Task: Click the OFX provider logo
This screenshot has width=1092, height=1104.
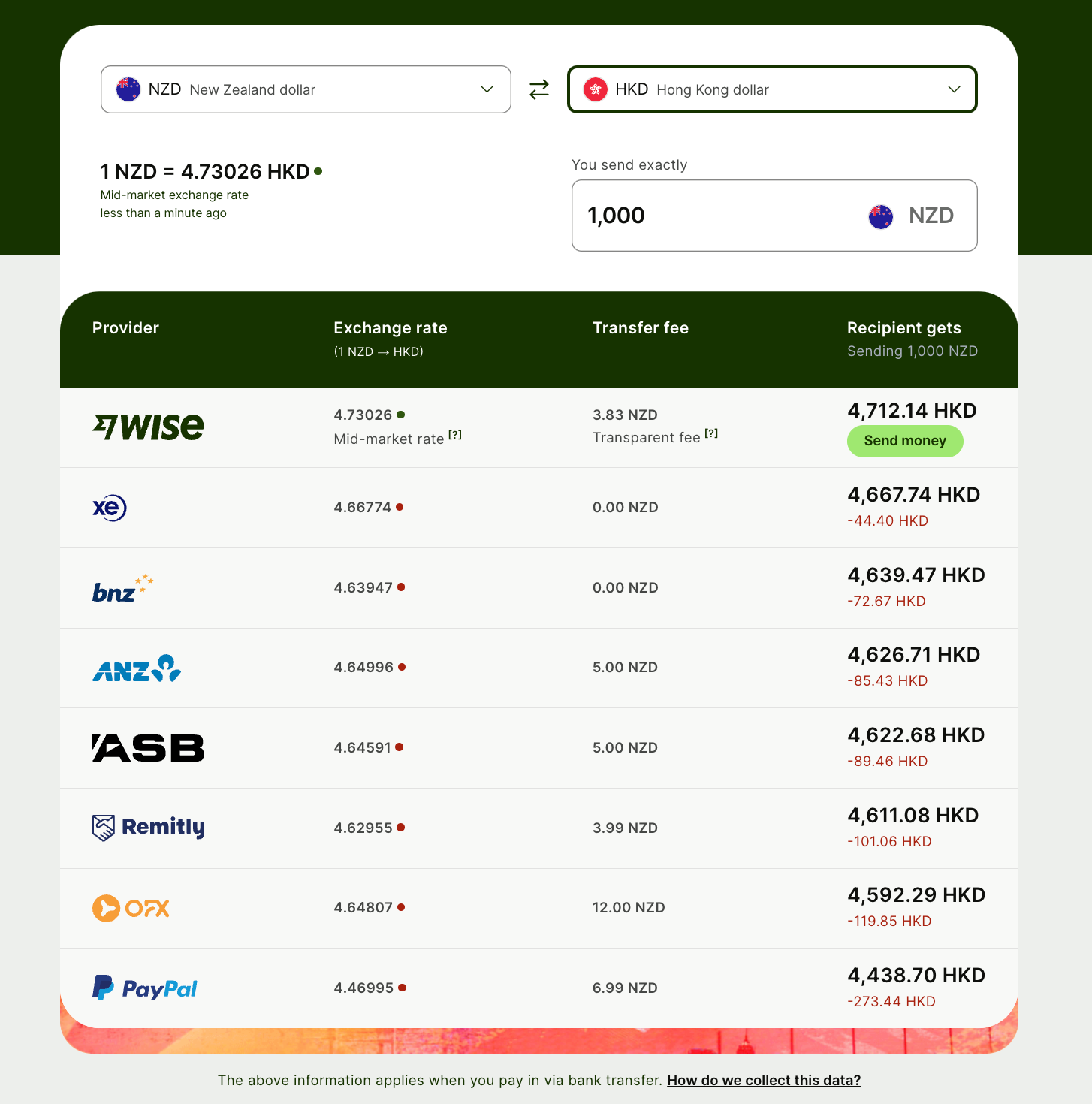Action: 131,908
